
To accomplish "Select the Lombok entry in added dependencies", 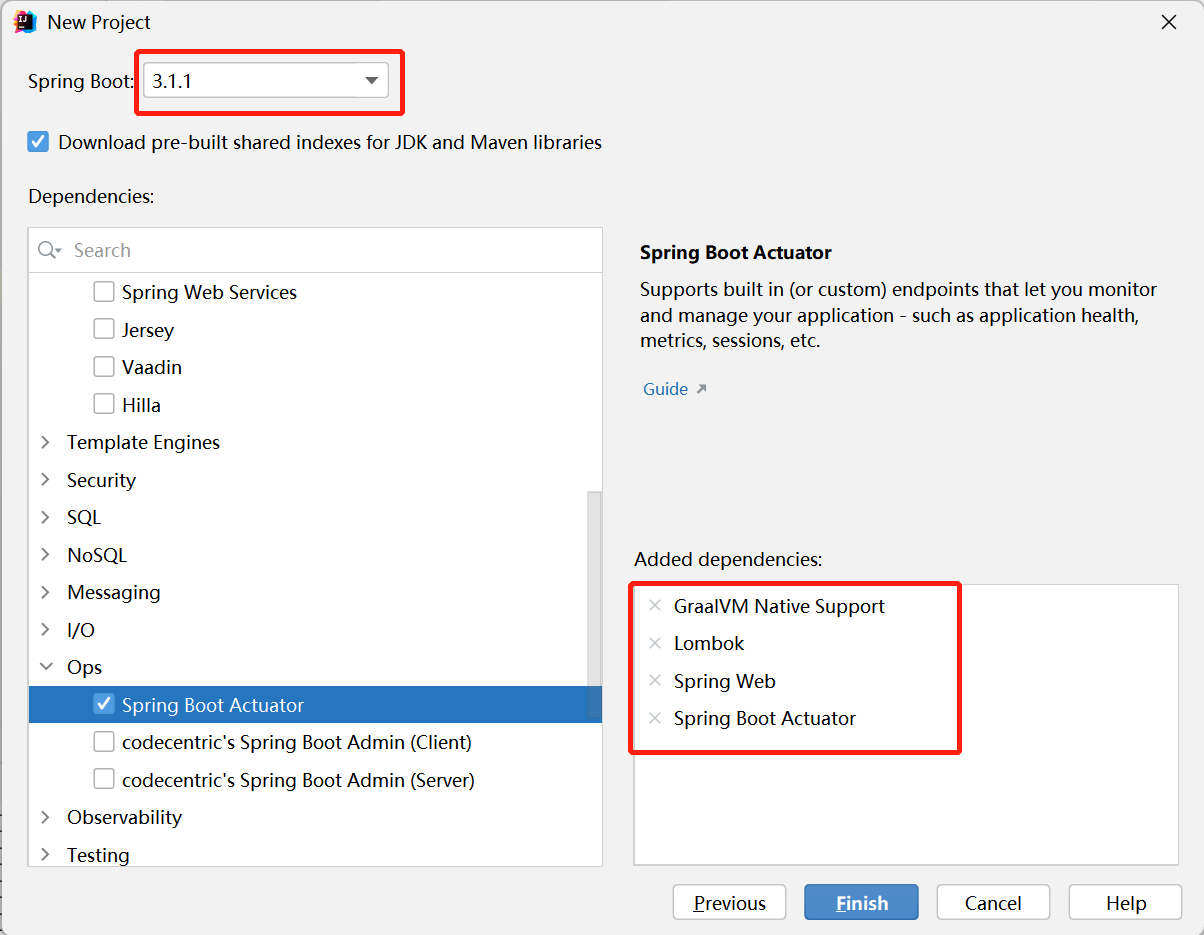I will coord(709,643).
